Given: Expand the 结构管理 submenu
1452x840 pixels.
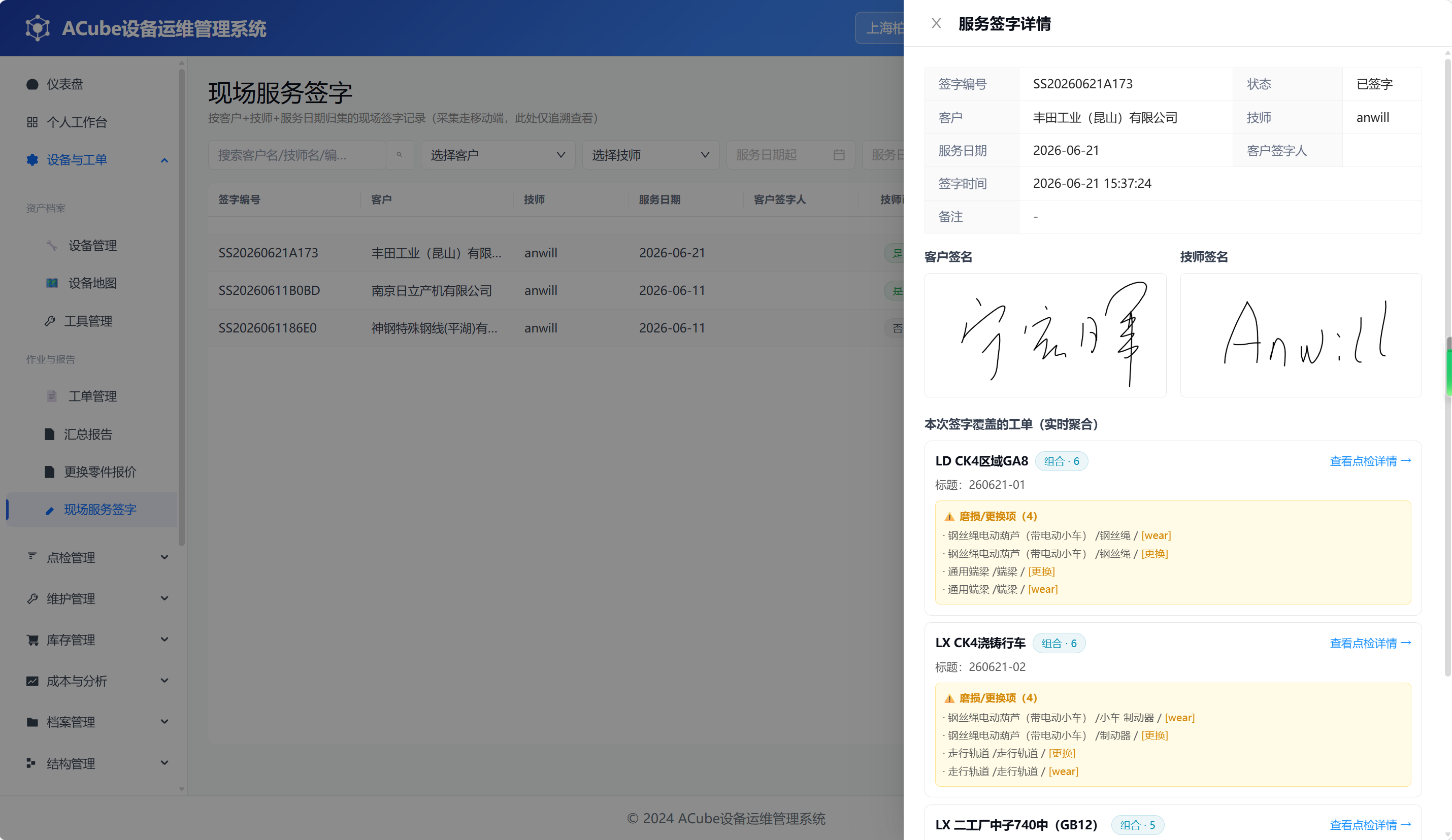Looking at the screenshot, I should pos(164,763).
